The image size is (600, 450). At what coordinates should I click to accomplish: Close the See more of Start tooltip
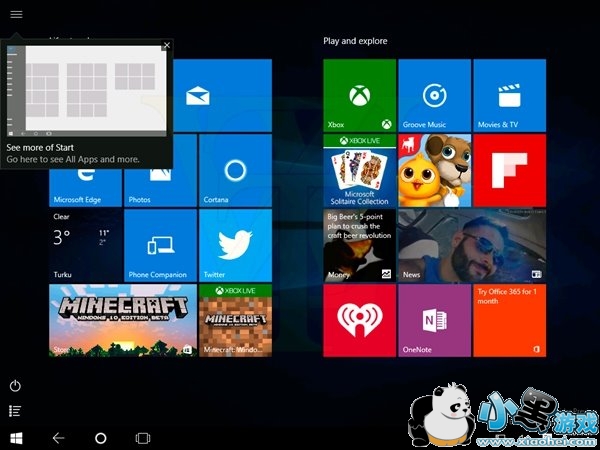click(x=167, y=45)
